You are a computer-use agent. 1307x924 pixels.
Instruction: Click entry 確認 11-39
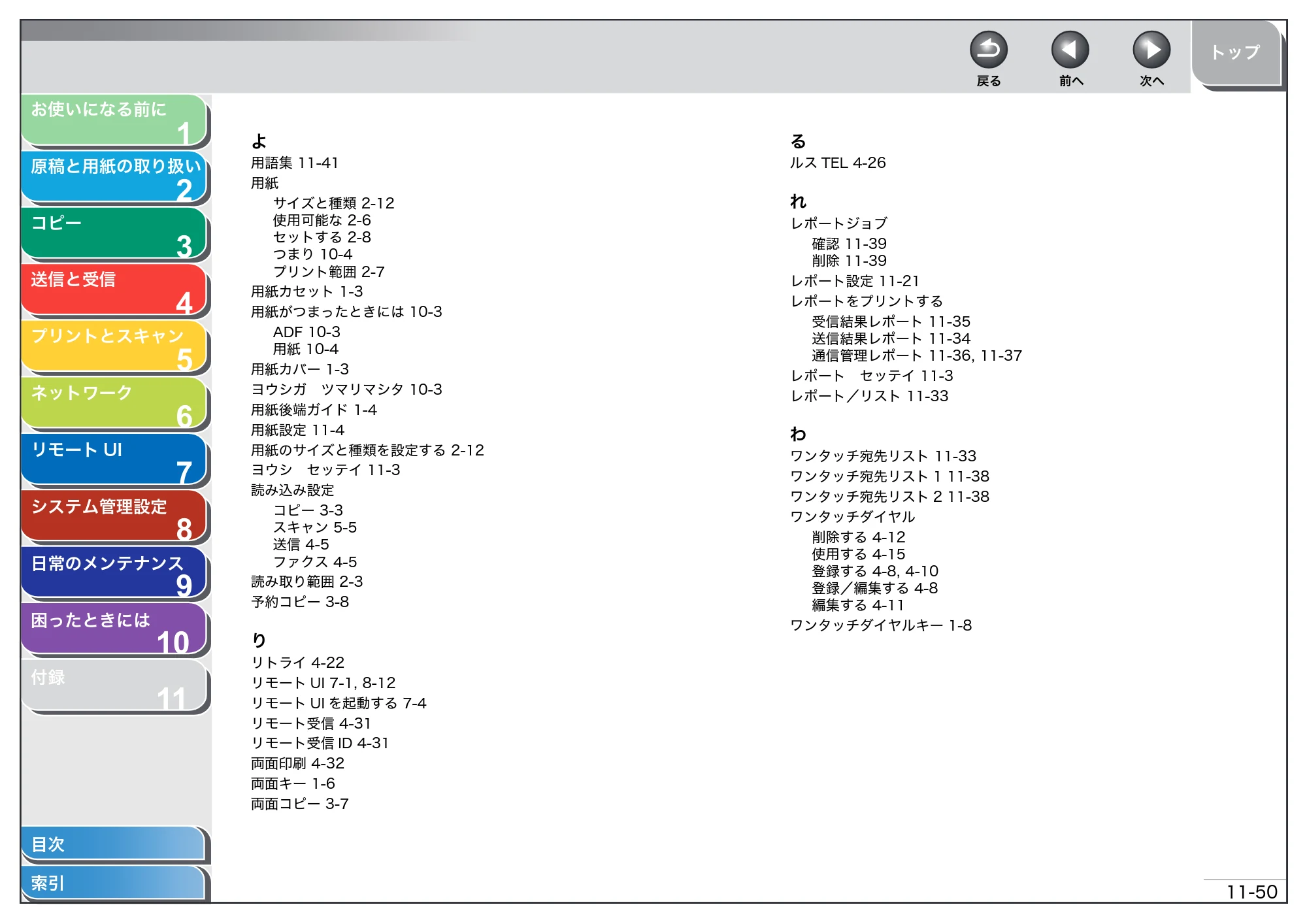click(850, 244)
